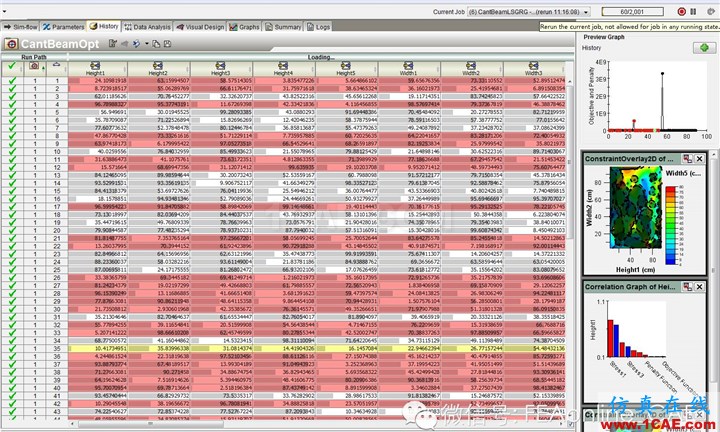
Task: Select the History tab
Action: (104, 27)
